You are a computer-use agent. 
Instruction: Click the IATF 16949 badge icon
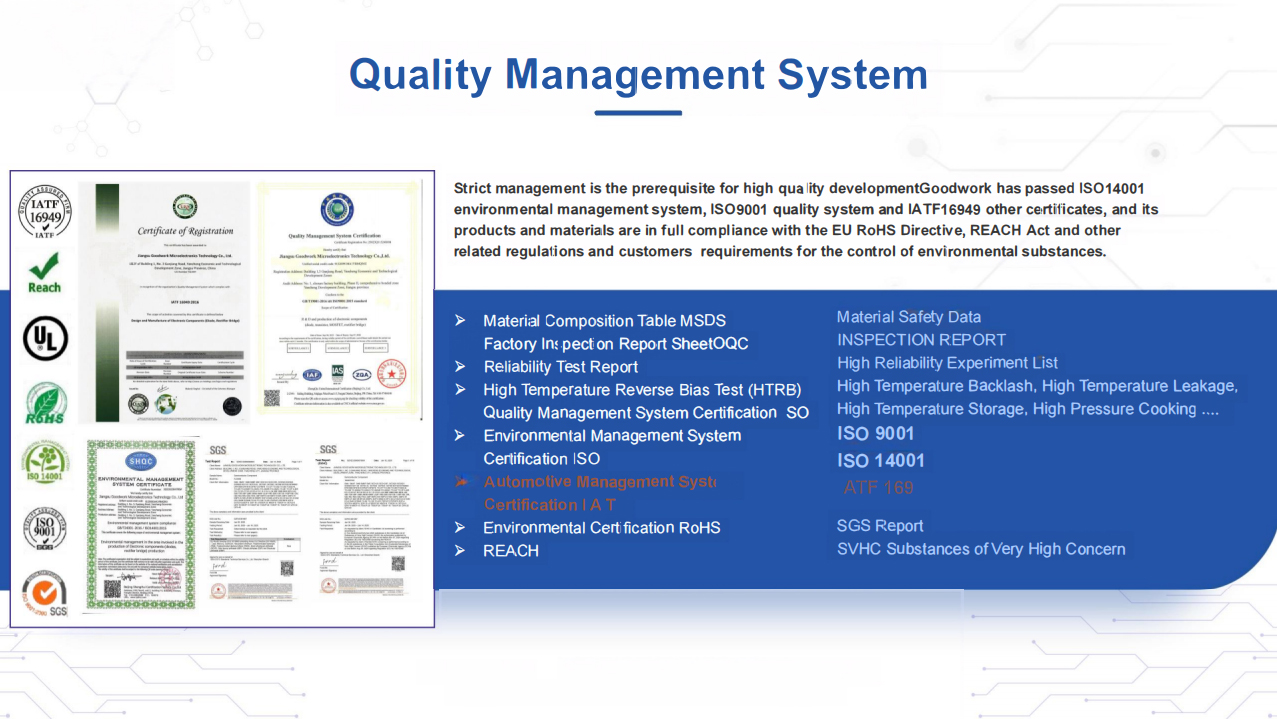tap(44, 211)
